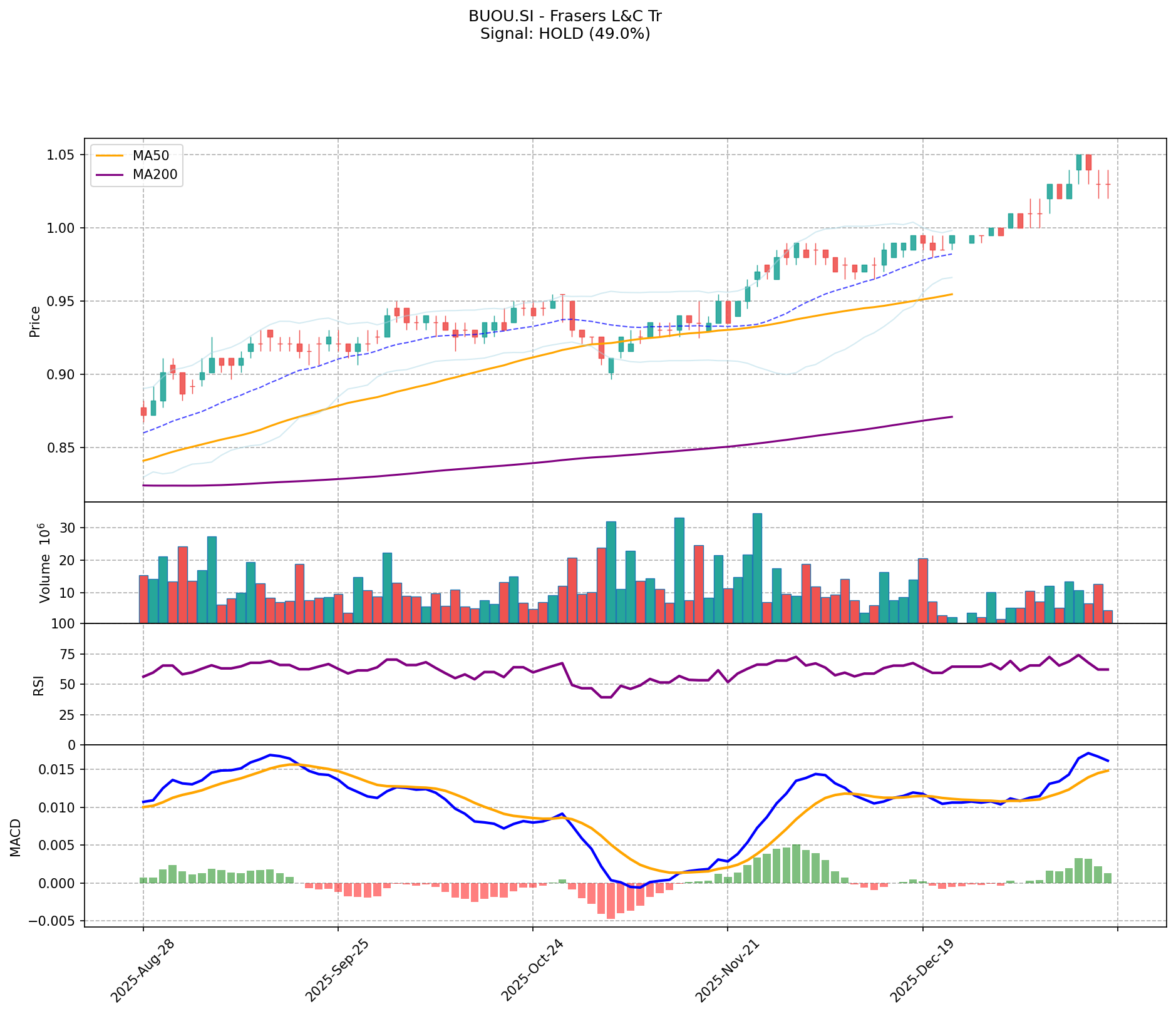The height and width of the screenshot is (1014, 1176).
Task: Click the MACD y-axis label
Action: (x=16, y=837)
